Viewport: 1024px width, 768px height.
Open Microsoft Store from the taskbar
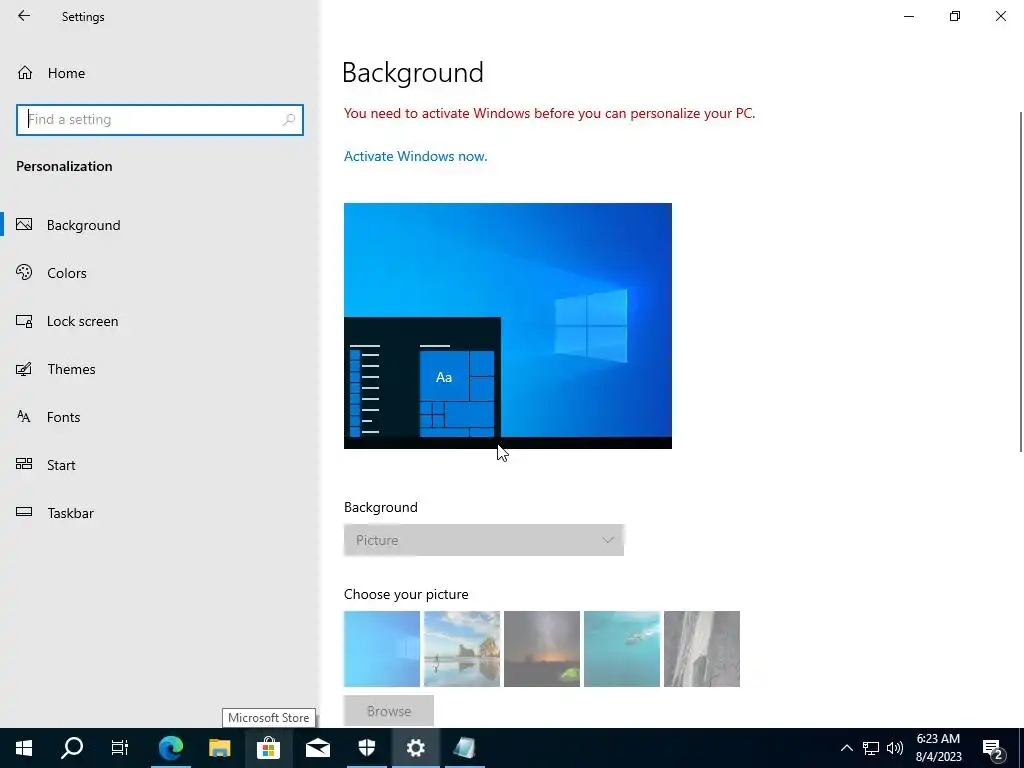268,748
